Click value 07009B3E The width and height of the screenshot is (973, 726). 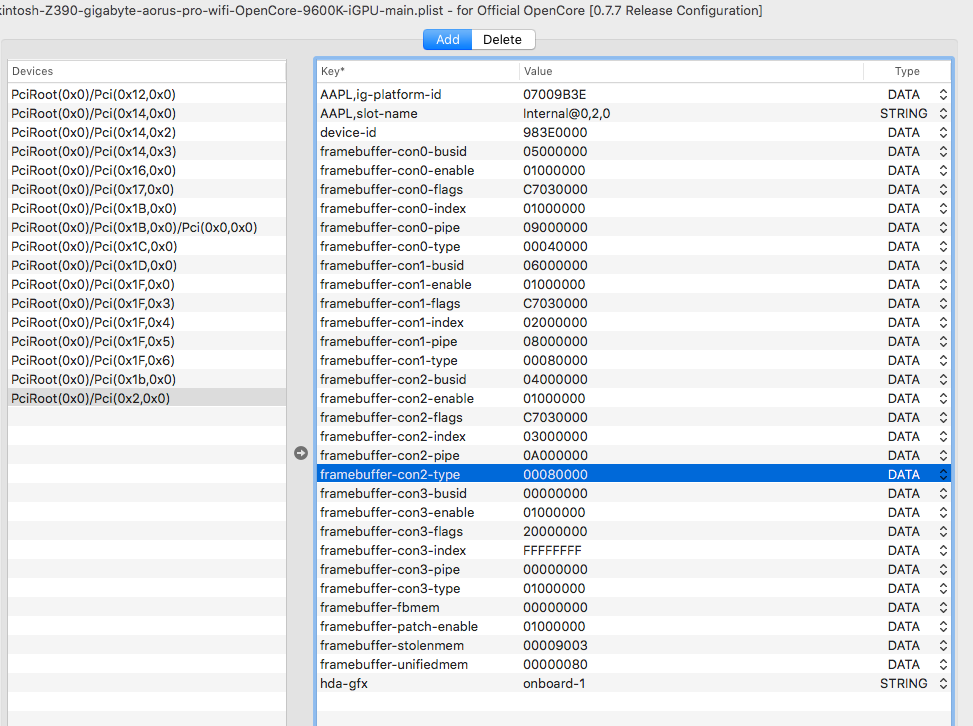click(554, 94)
